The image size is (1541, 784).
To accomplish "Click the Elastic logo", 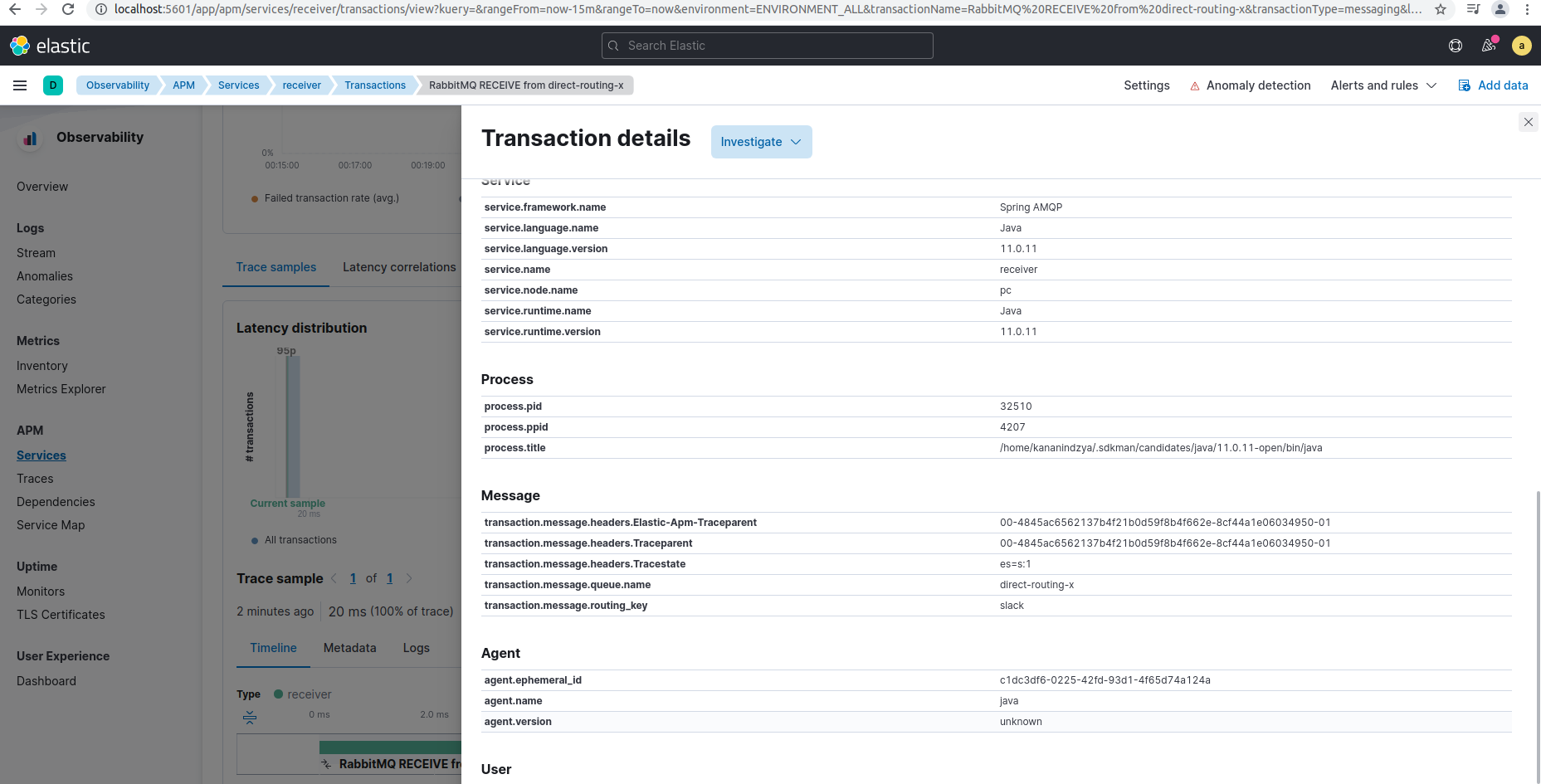I will click(50, 46).
